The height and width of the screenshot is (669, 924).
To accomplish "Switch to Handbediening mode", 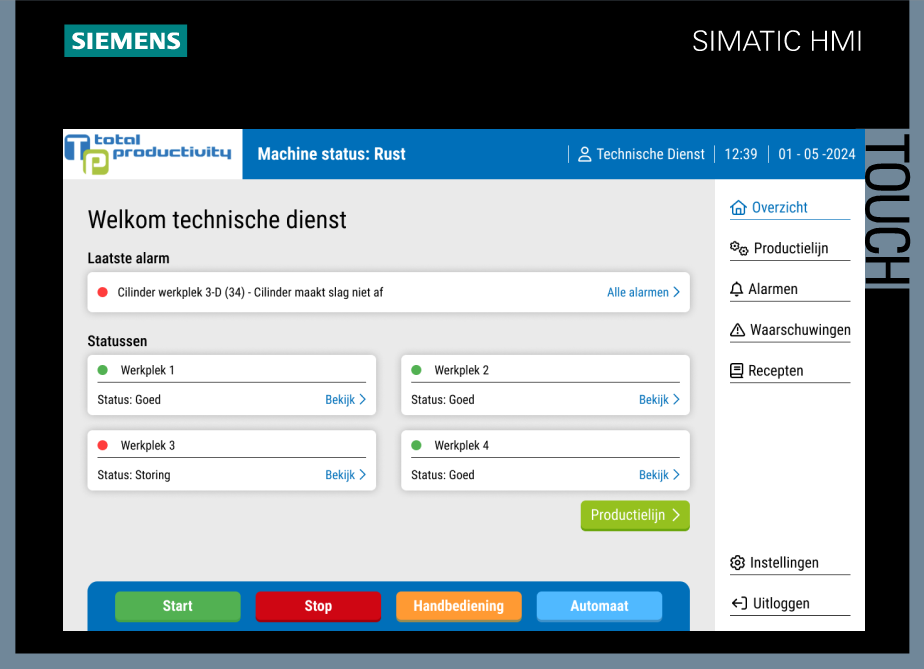I will 458,606.
